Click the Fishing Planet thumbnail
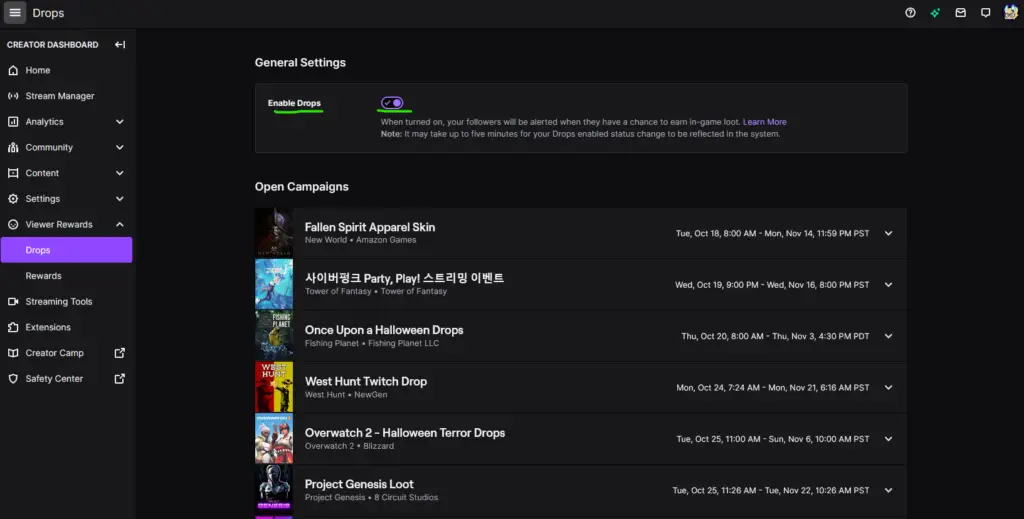 [x=274, y=336]
